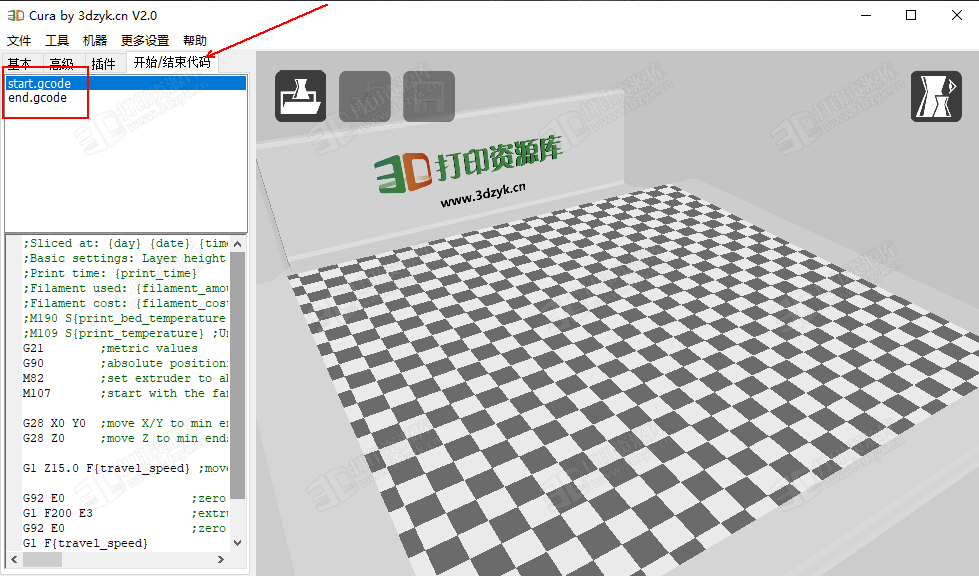Switch to the 基本 tab
This screenshot has height=576, width=979.
coord(19,64)
